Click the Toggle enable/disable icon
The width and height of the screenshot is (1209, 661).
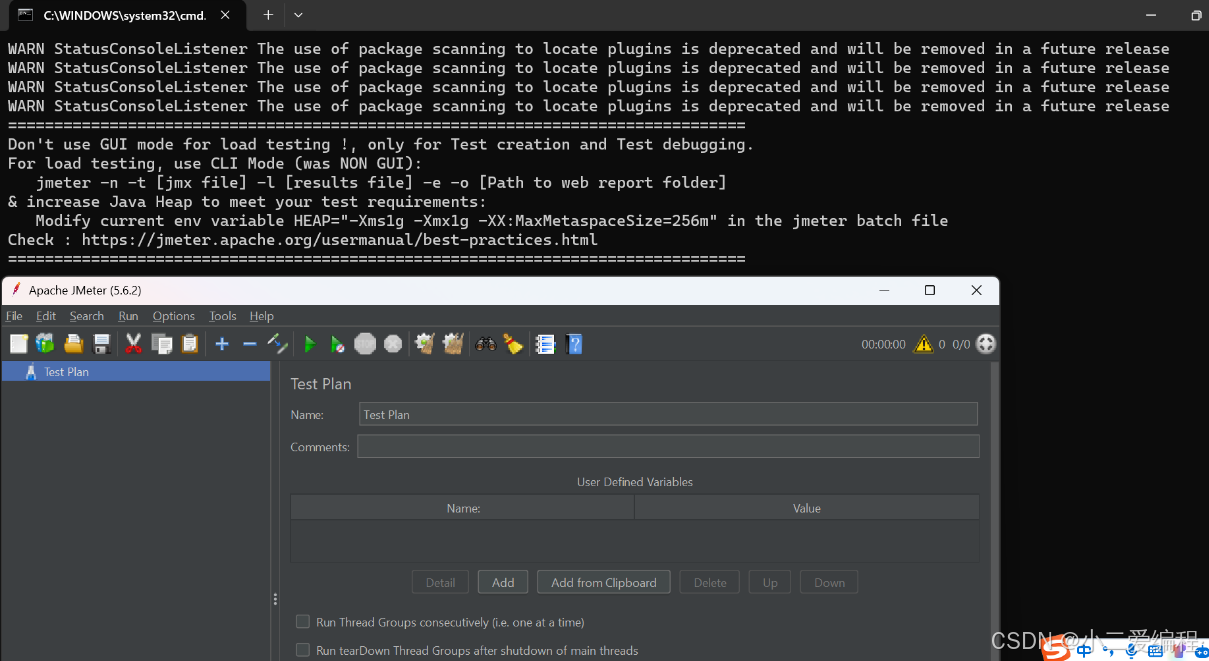pos(278,344)
